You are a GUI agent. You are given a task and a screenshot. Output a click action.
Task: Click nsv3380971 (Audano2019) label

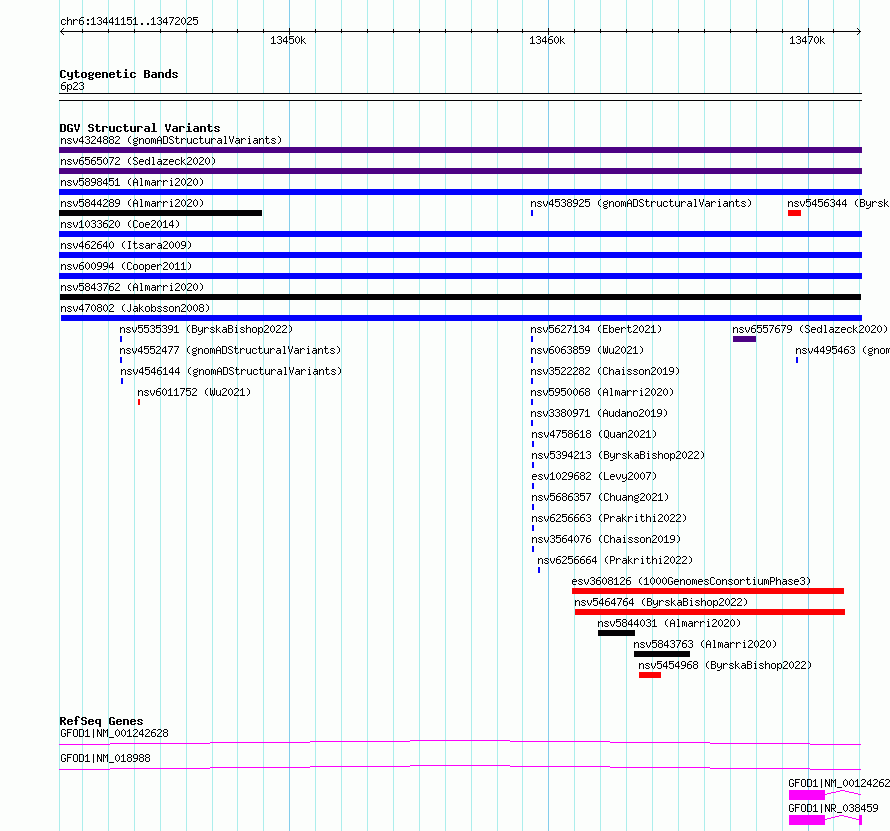pos(599,413)
